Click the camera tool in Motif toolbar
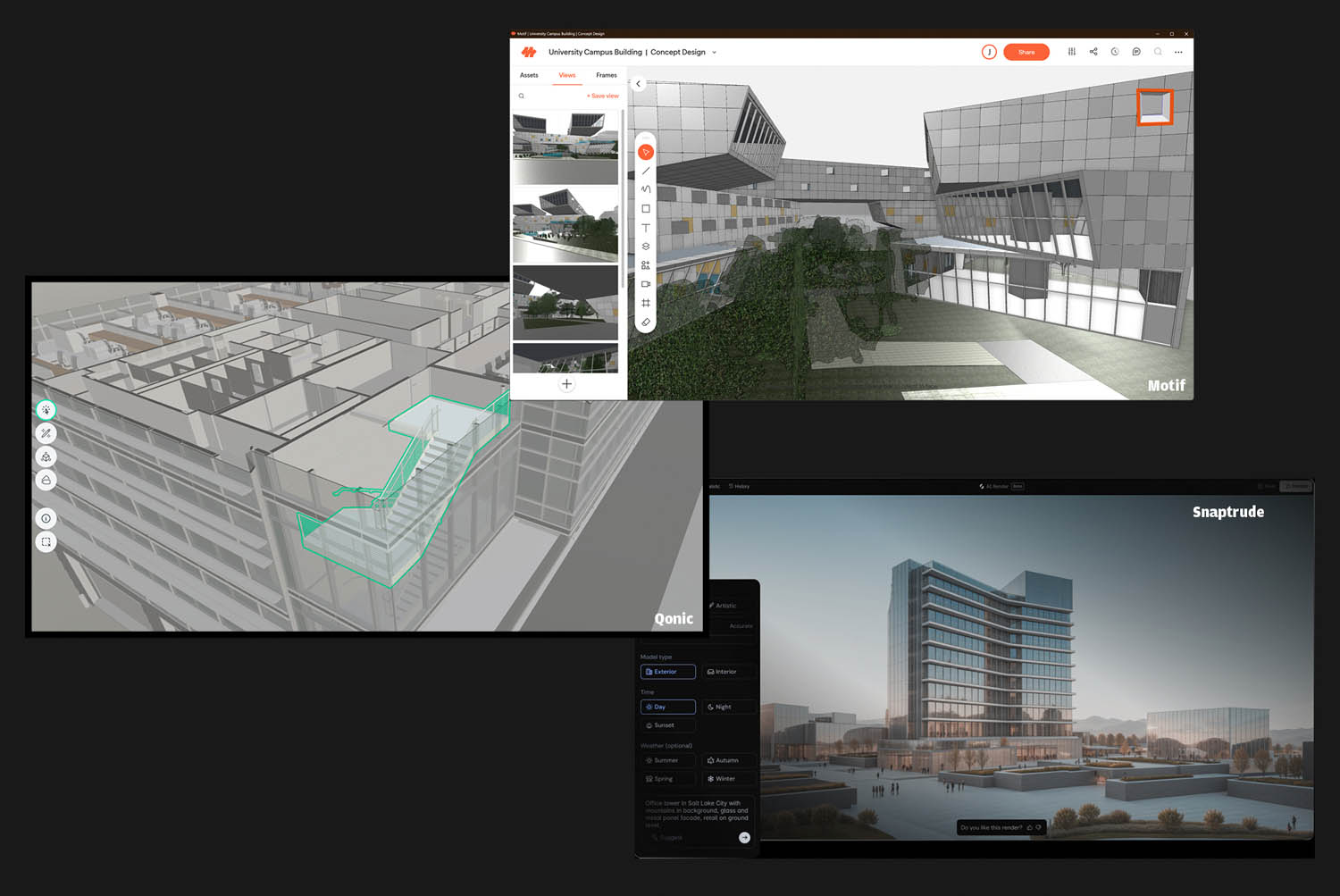This screenshot has height=896, width=1340. point(646,284)
